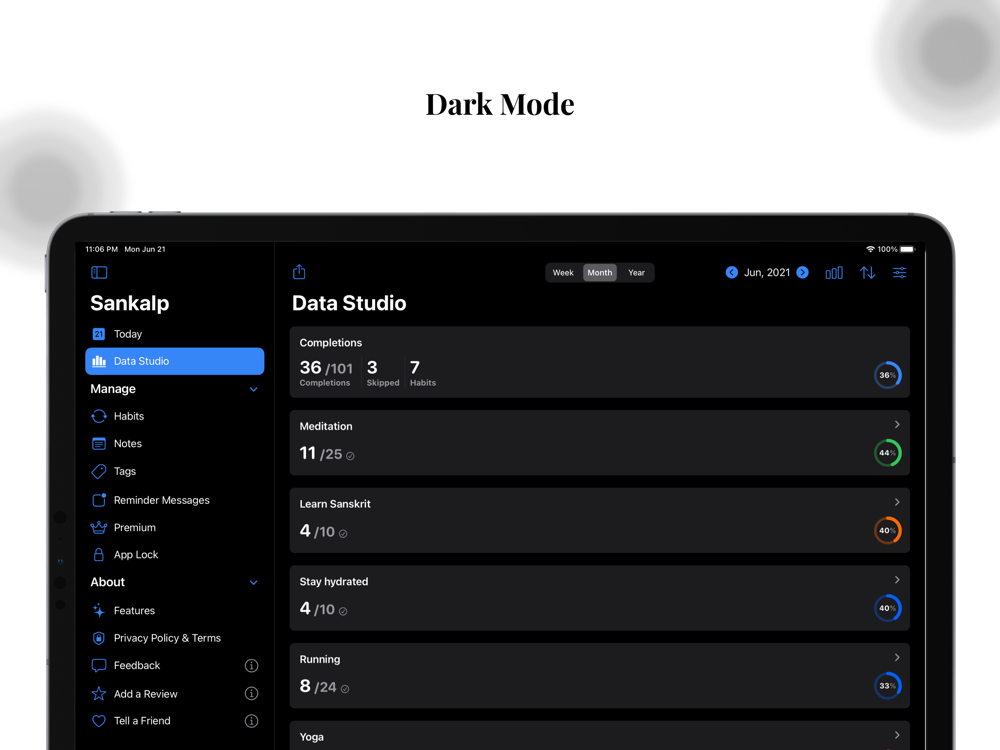Collapse the Manage section

[254, 389]
